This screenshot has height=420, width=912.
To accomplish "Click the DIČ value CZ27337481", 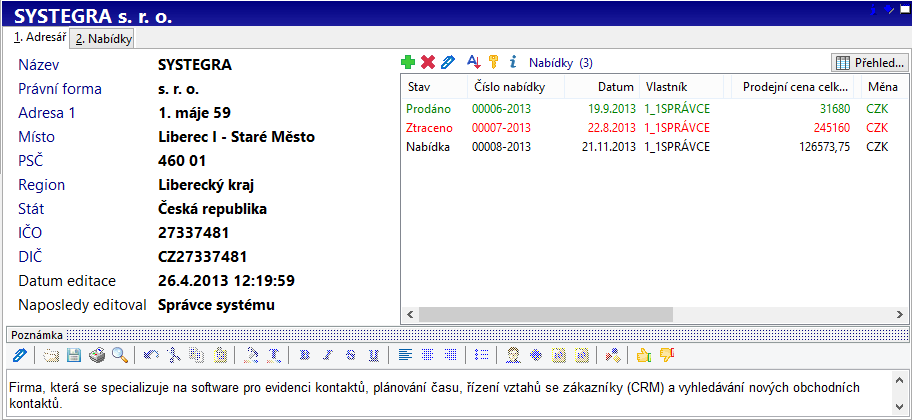I will coord(202,257).
